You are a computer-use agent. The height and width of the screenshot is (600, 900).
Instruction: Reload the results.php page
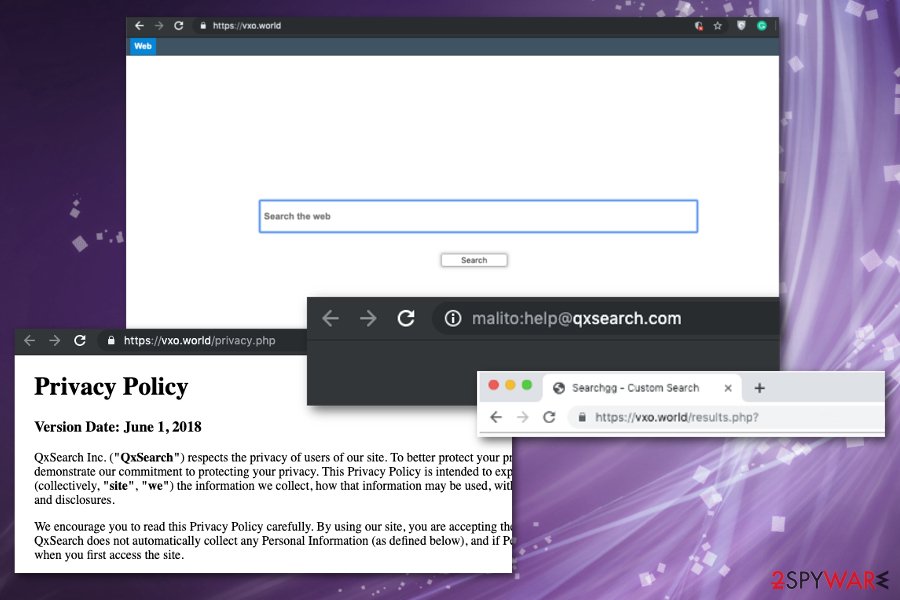pyautogui.click(x=549, y=417)
